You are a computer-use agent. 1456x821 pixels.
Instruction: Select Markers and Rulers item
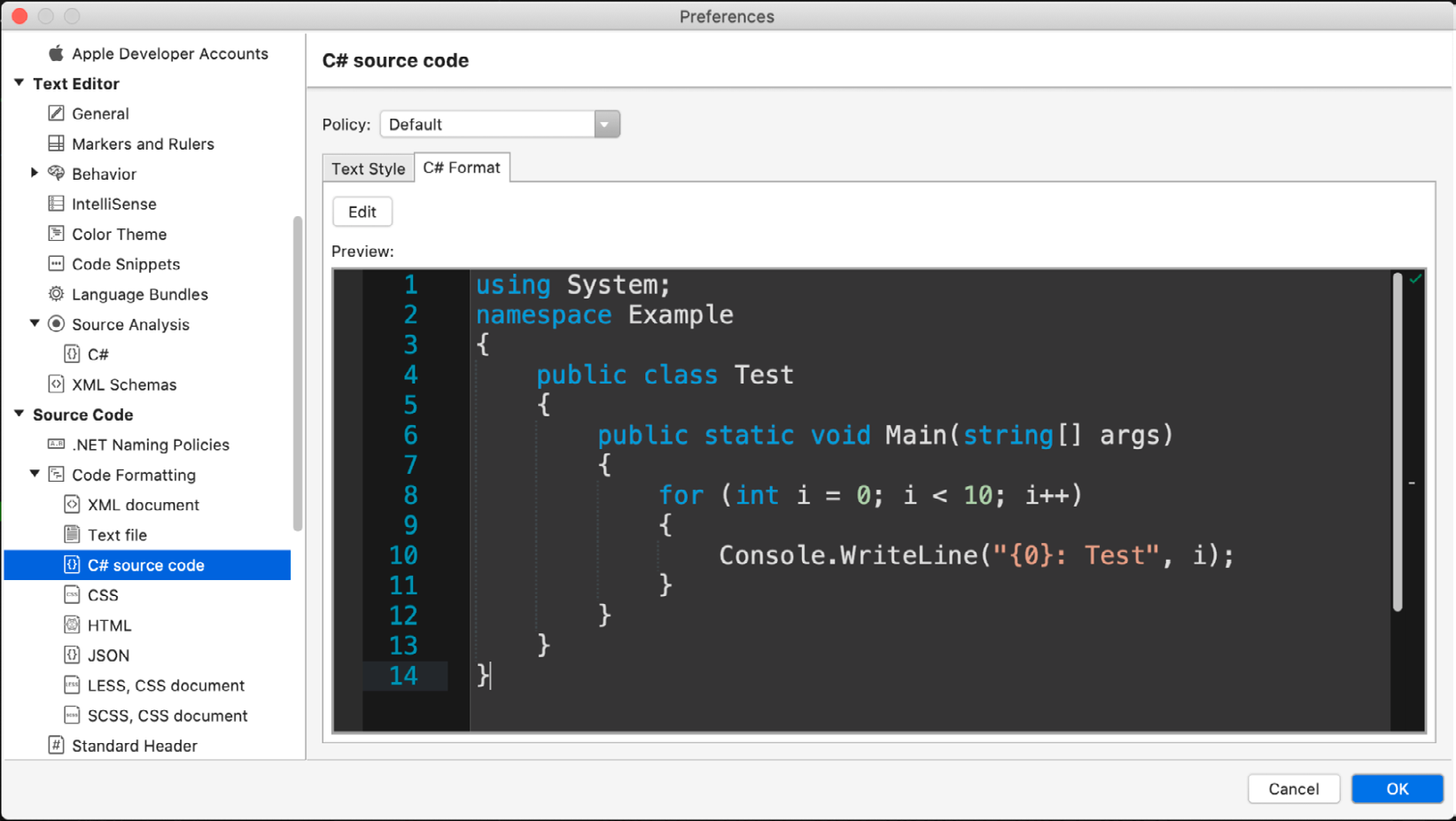[143, 143]
